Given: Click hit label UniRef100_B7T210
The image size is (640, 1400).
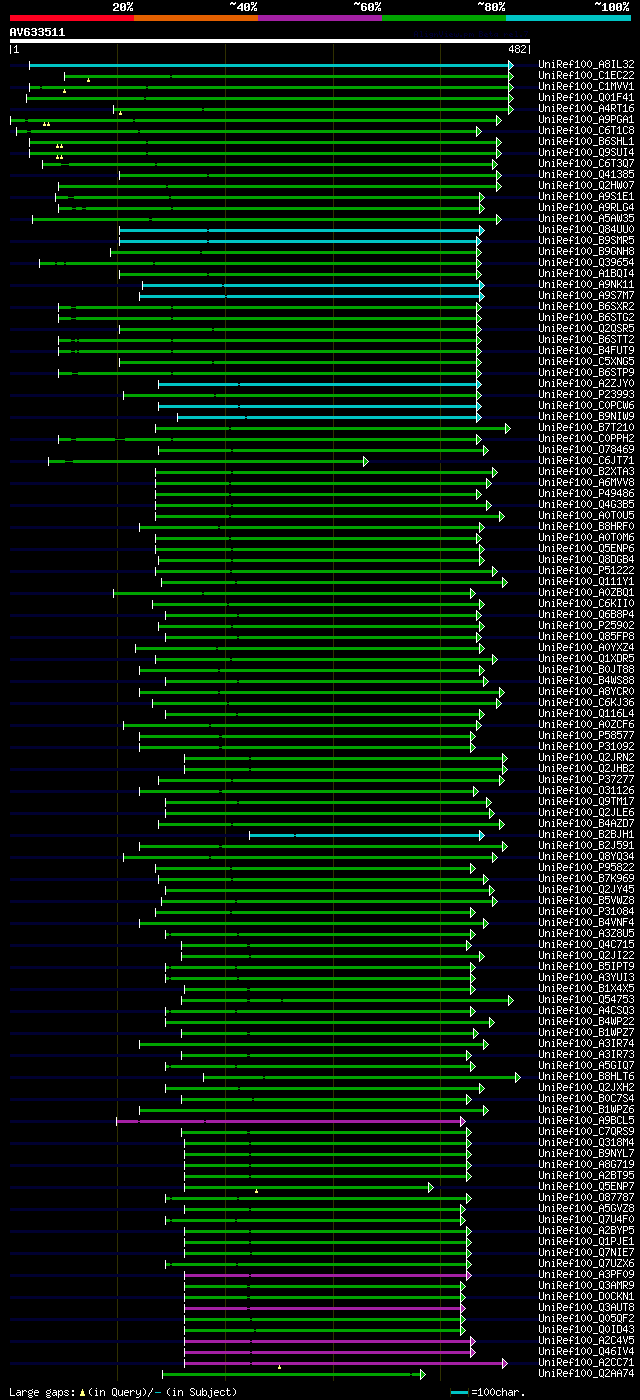Looking at the screenshot, I should click(x=586, y=427).
